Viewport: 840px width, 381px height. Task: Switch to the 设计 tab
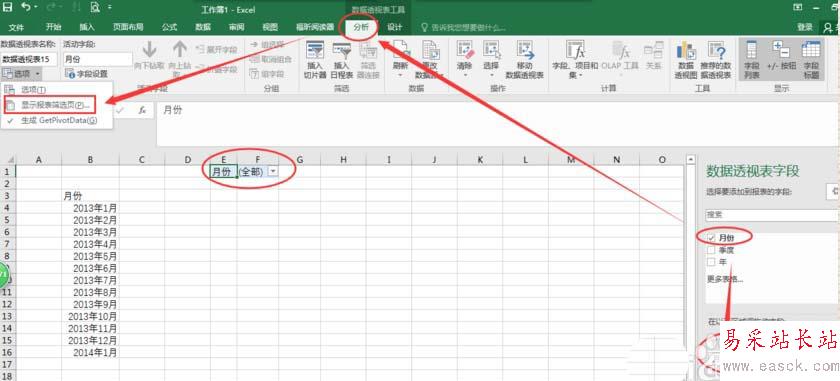(x=395, y=27)
